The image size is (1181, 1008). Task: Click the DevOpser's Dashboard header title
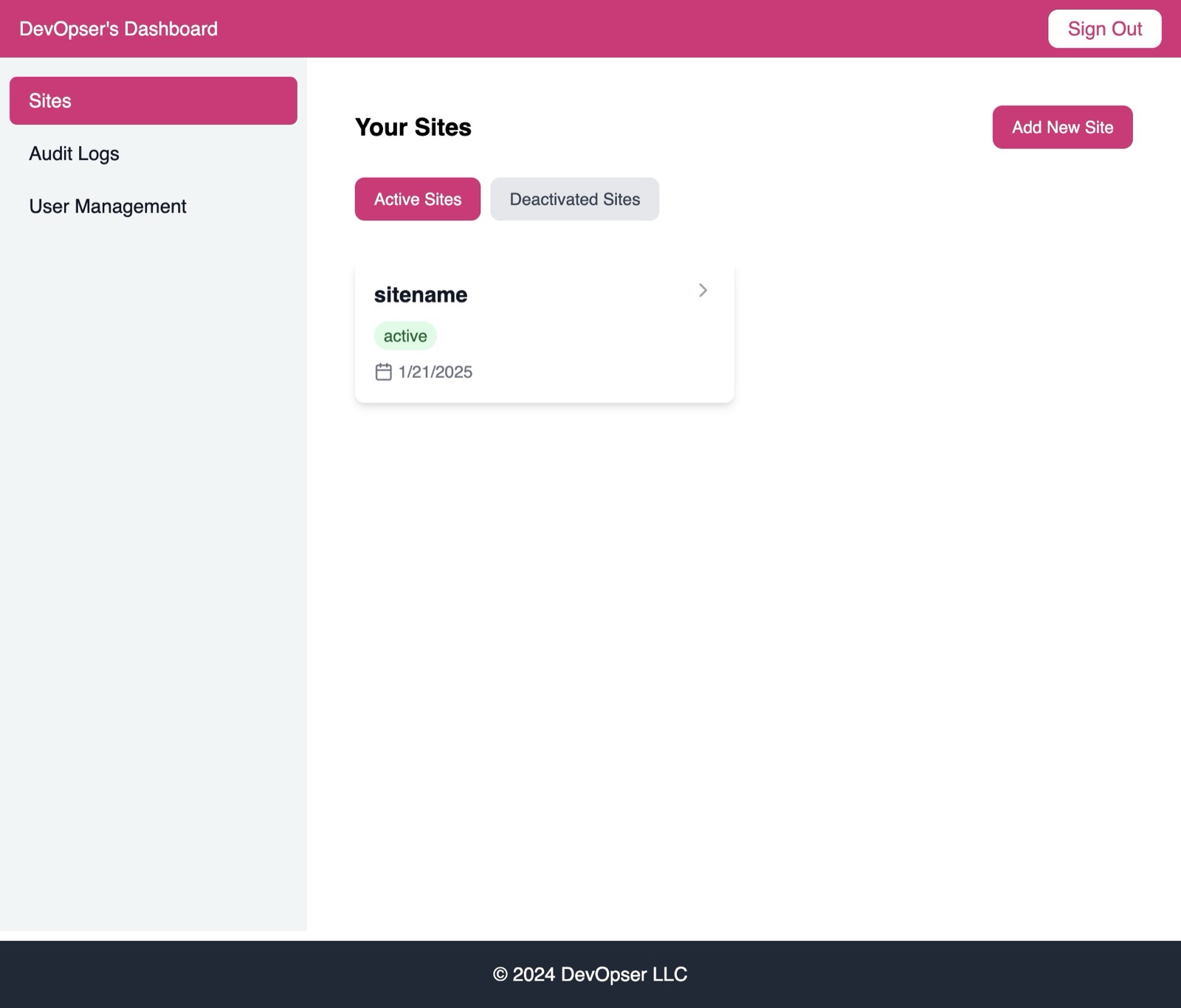point(118,29)
